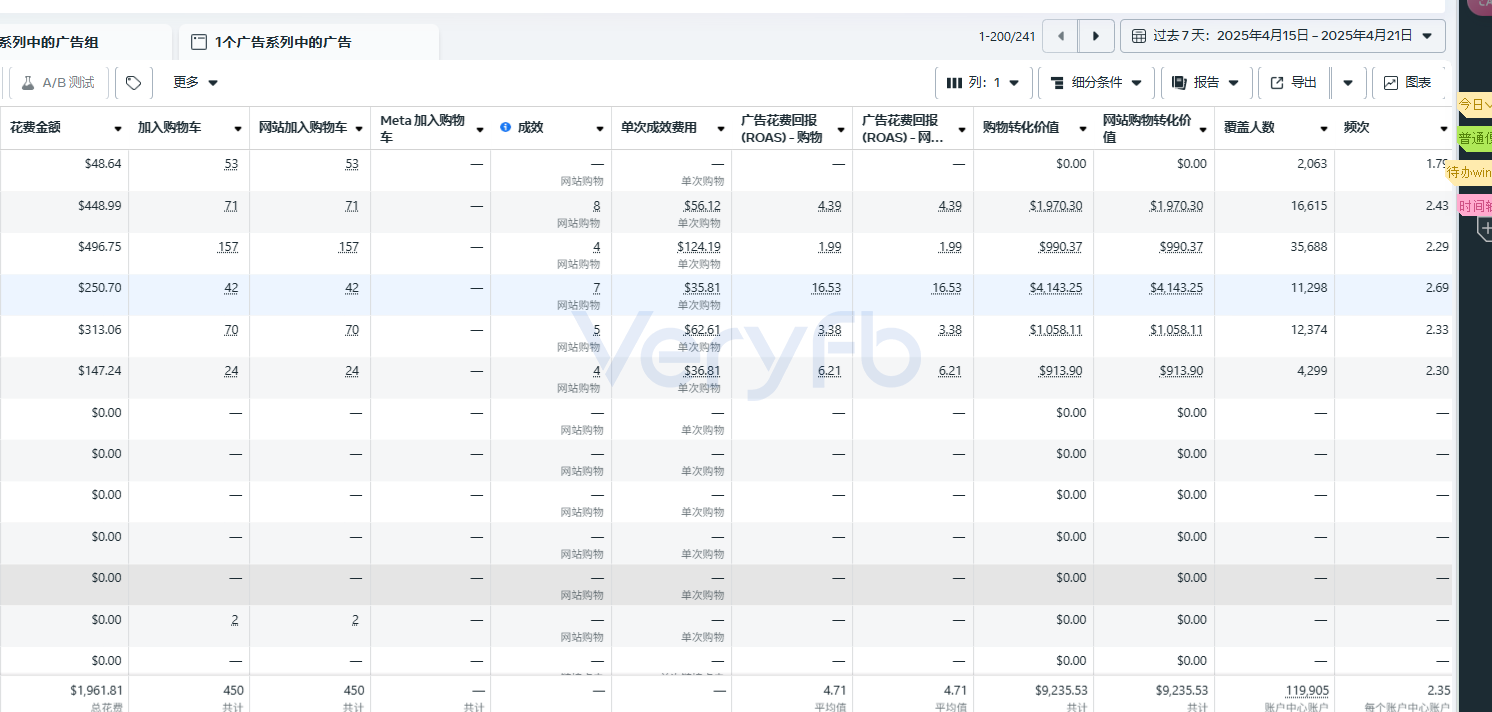Image resolution: width=1492 pixels, height=712 pixels.
Task: Open cost per result link $36.81
Action: (702, 371)
